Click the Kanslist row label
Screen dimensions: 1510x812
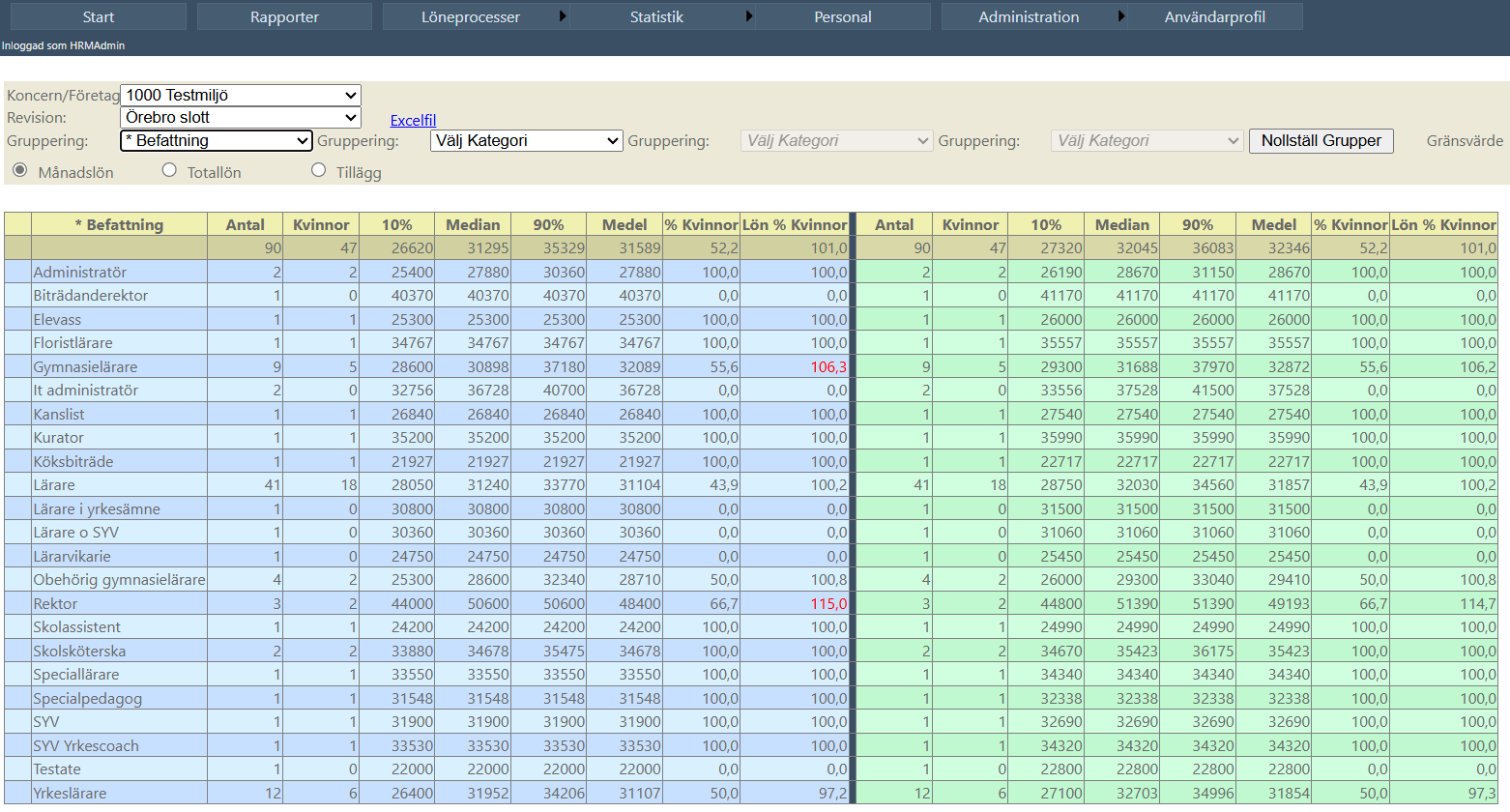[59, 415]
